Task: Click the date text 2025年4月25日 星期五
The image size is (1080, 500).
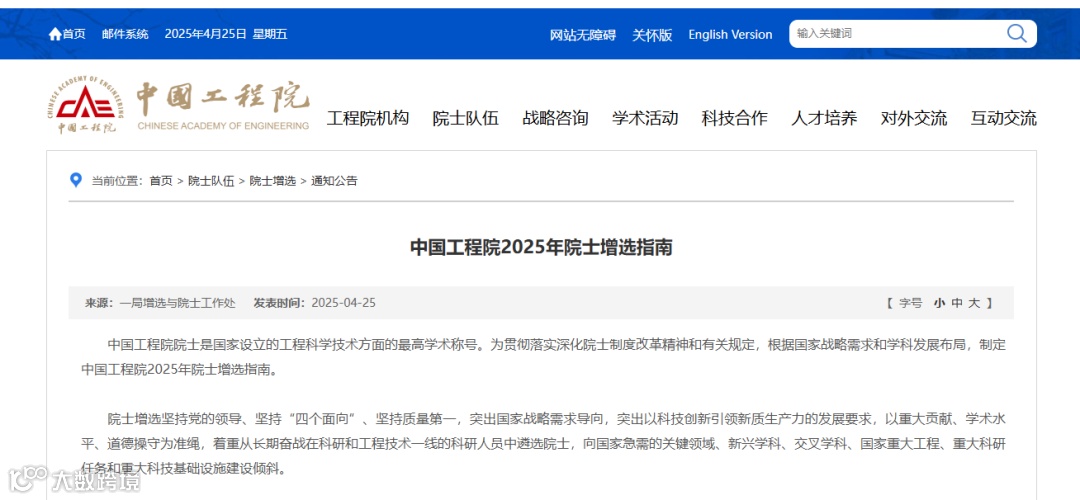Action: pos(225,34)
